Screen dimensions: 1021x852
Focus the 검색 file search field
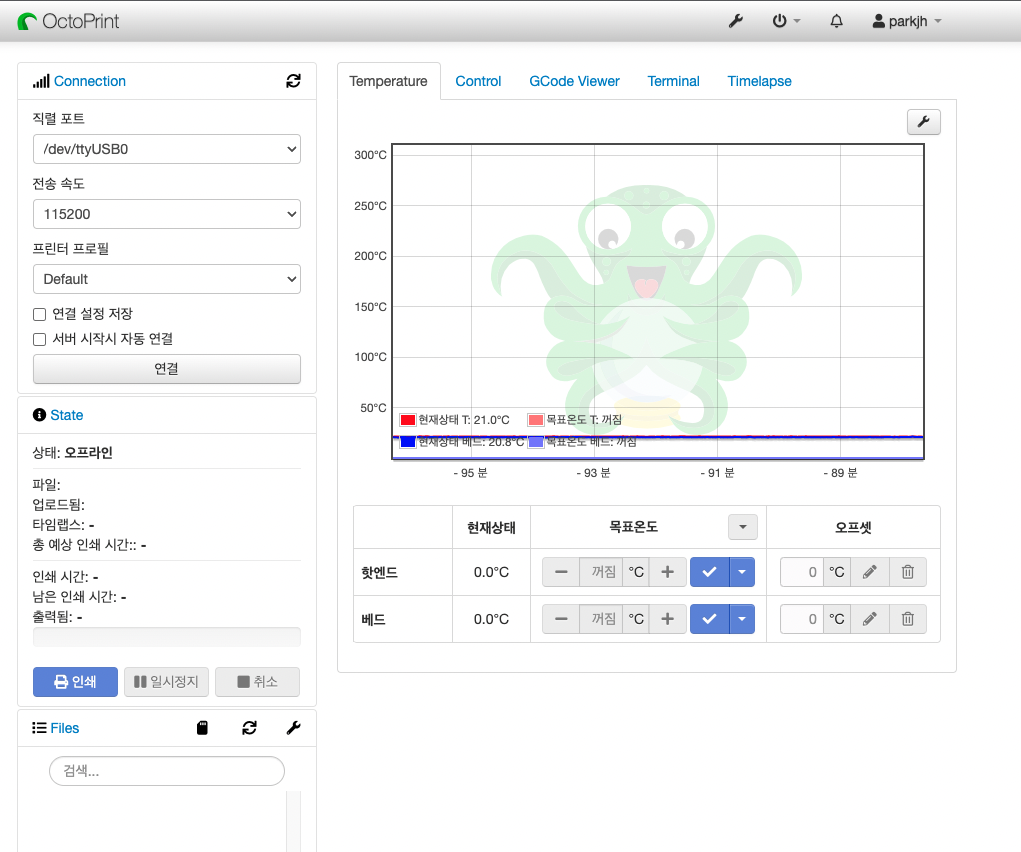167,771
